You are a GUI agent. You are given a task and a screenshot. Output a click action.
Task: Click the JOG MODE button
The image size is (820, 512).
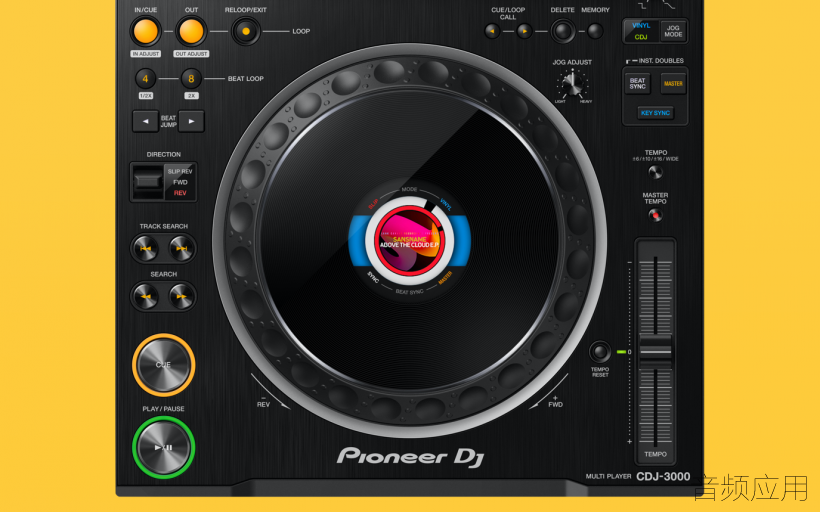[x=673, y=31]
